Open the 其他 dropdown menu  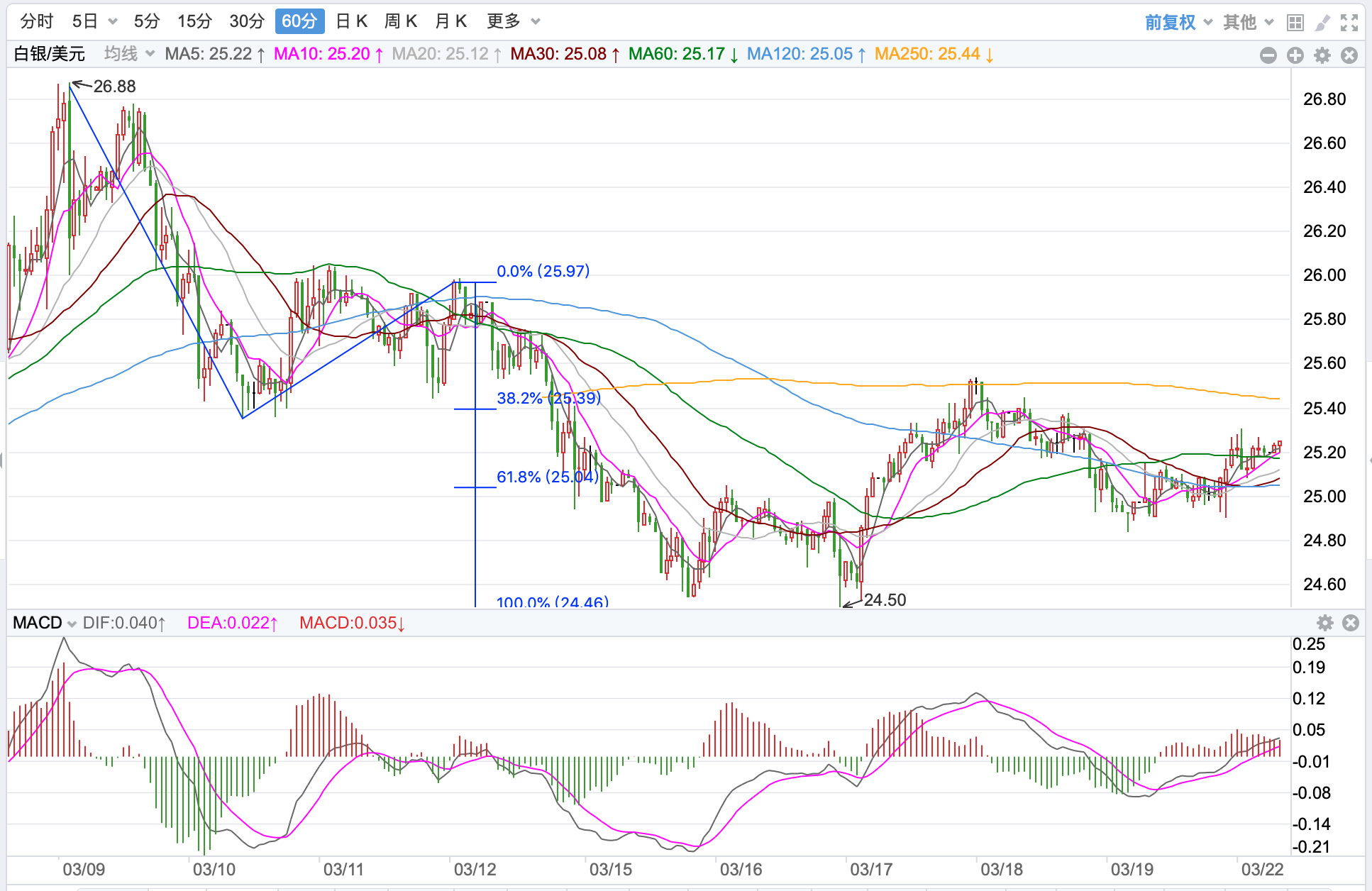click(1248, 23)
